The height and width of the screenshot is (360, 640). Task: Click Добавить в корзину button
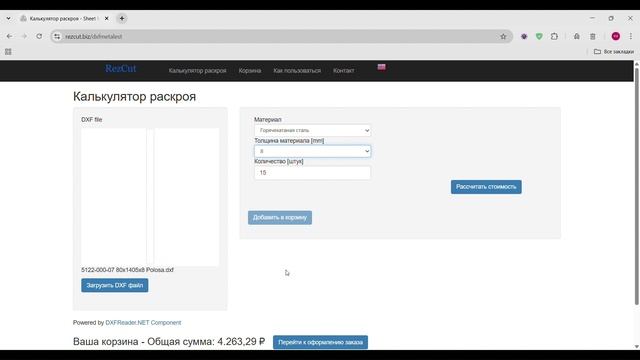pyautogui.click(x=280, y=218)
